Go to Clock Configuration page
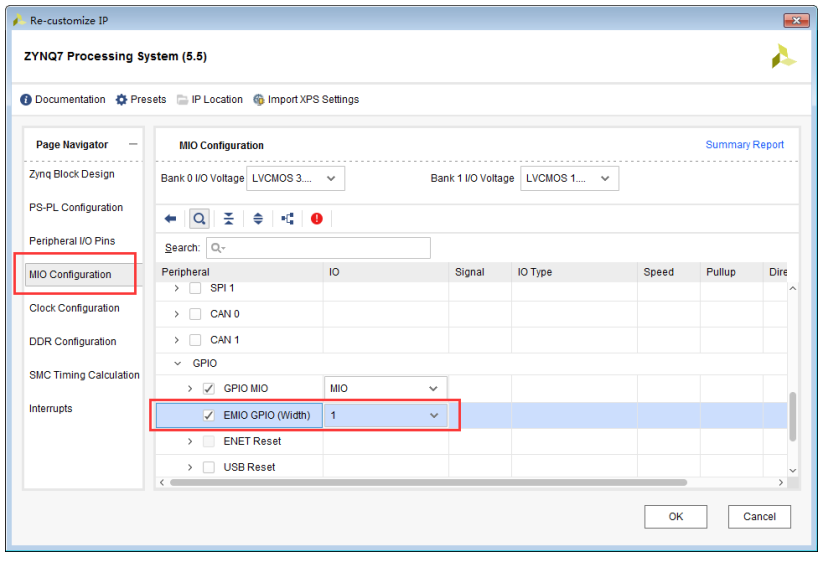 point(74,308)
